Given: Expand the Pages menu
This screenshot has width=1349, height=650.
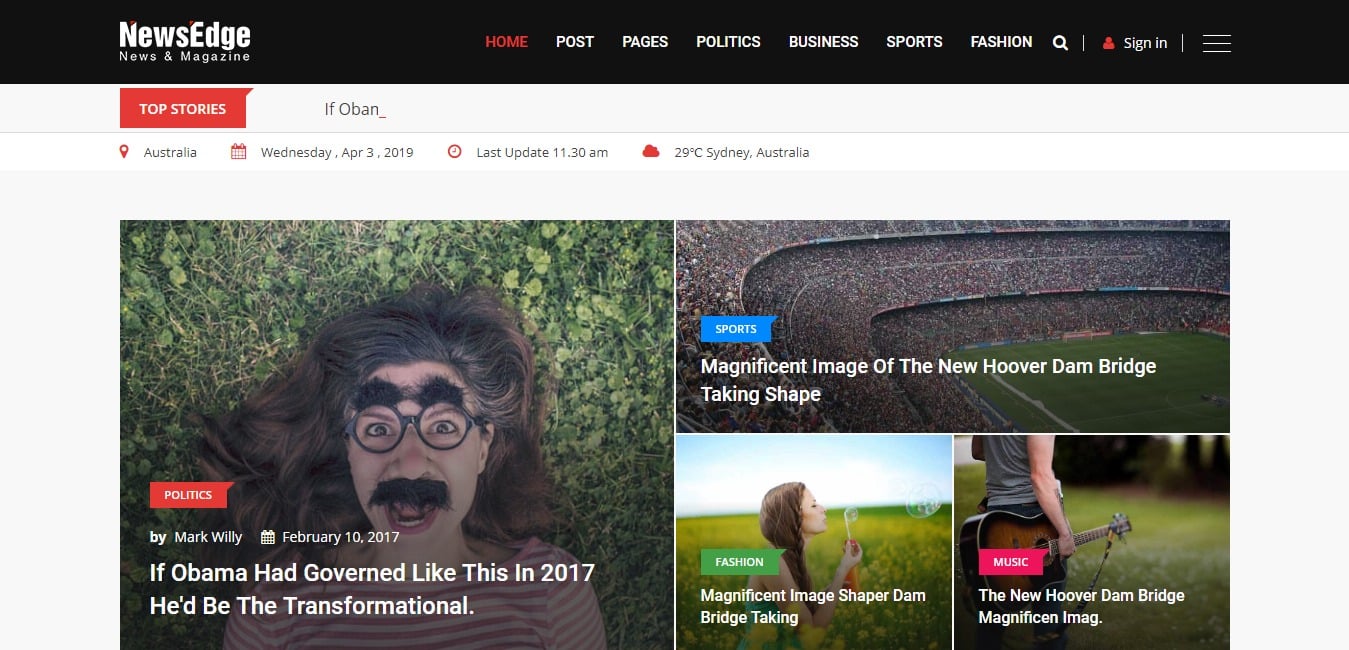Looking at the screenshot, I should pos(645,42).
